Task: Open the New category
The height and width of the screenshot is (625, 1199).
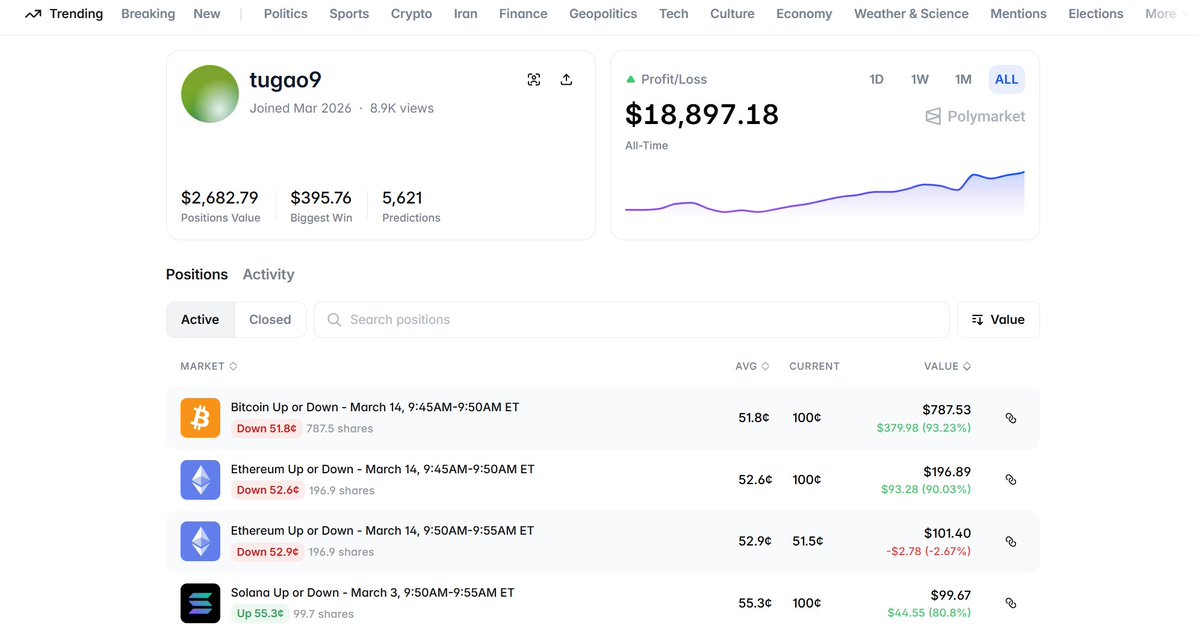Action: [x=206, y=14]
